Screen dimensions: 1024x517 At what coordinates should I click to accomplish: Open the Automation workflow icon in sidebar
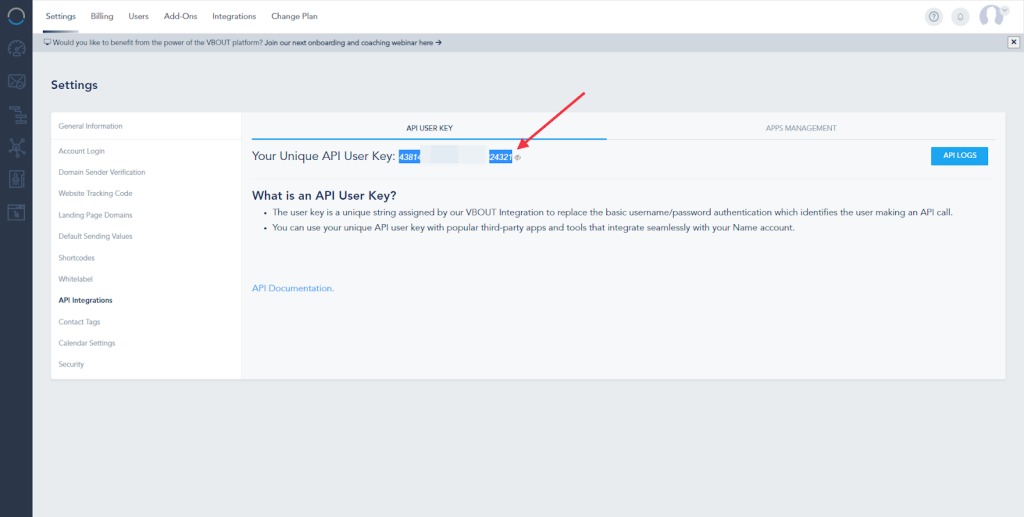[x=16, y=114]
